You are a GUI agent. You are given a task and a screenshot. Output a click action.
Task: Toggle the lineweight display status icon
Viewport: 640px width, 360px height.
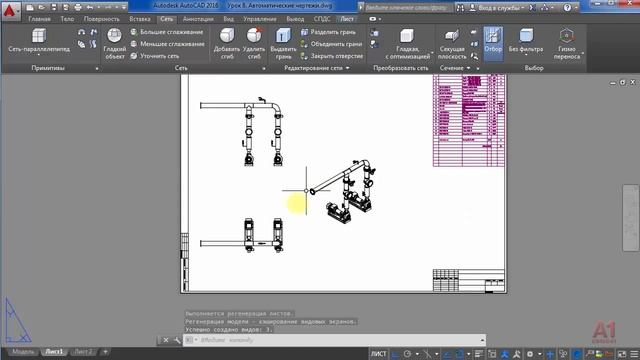479,353
